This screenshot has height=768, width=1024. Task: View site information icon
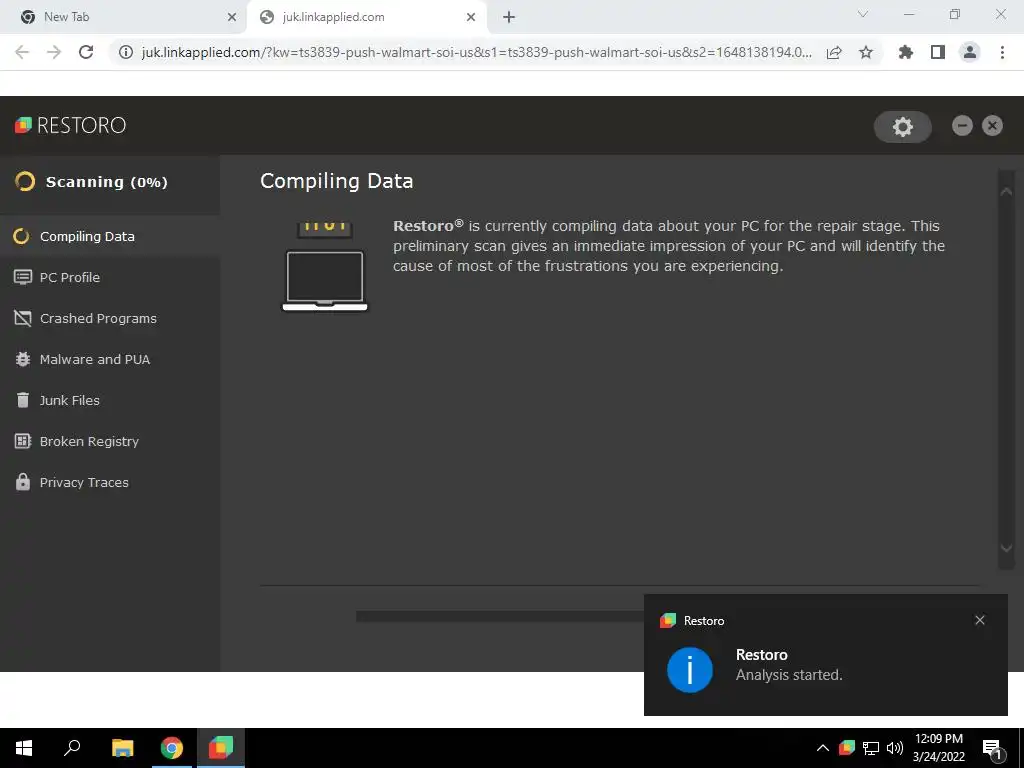click(x=125, y=52)
